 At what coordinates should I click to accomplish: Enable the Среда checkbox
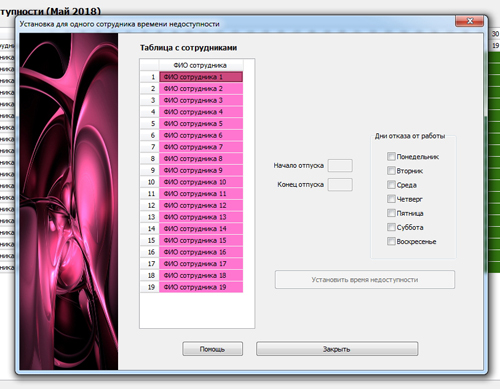click(x=391, y=185)
